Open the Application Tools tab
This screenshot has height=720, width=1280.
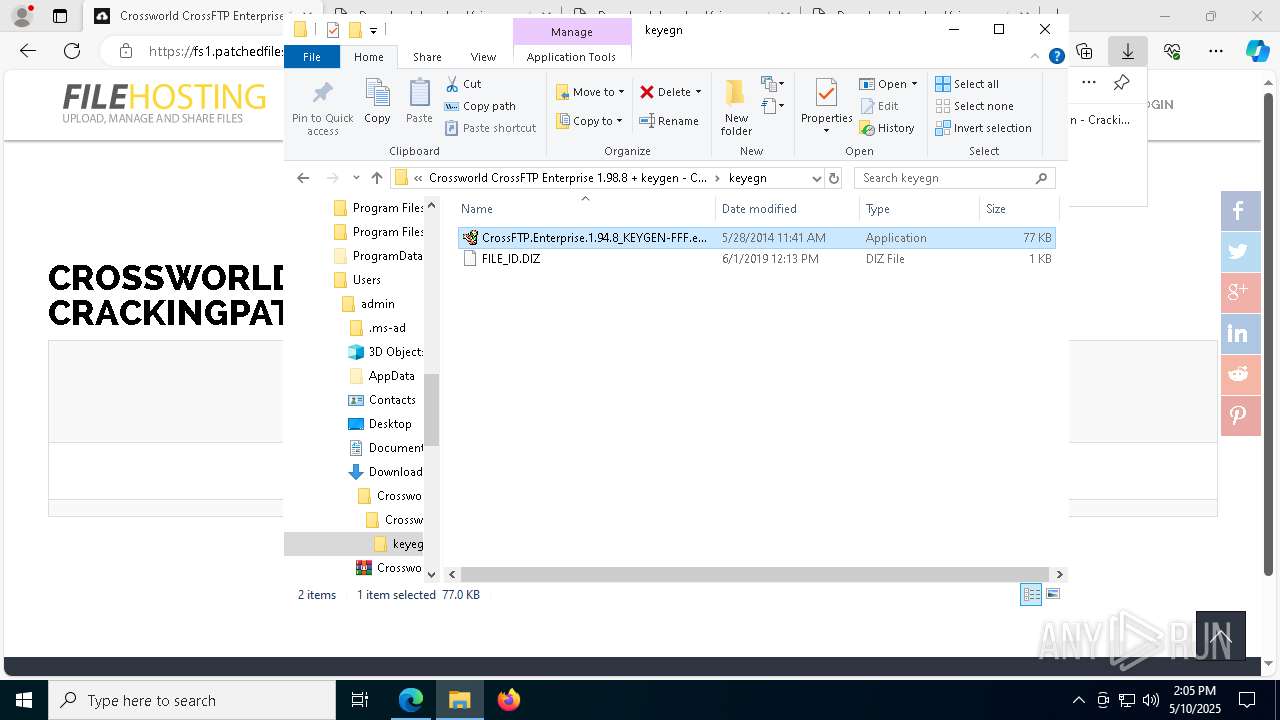(571, 57)
